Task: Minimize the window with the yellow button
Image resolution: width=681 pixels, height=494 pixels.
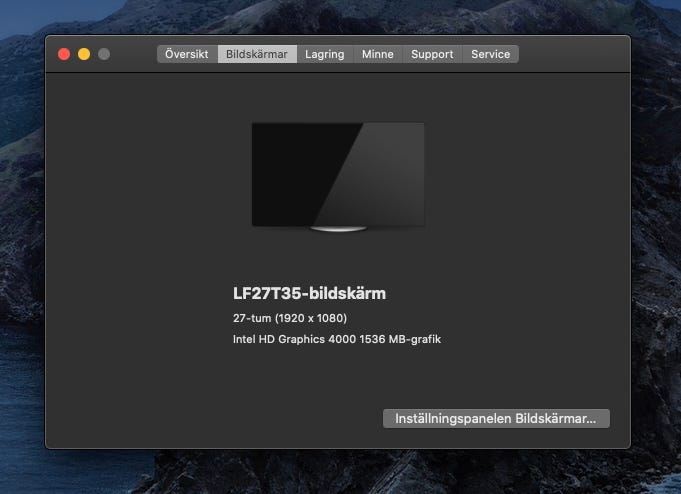Action: point(84,54)
